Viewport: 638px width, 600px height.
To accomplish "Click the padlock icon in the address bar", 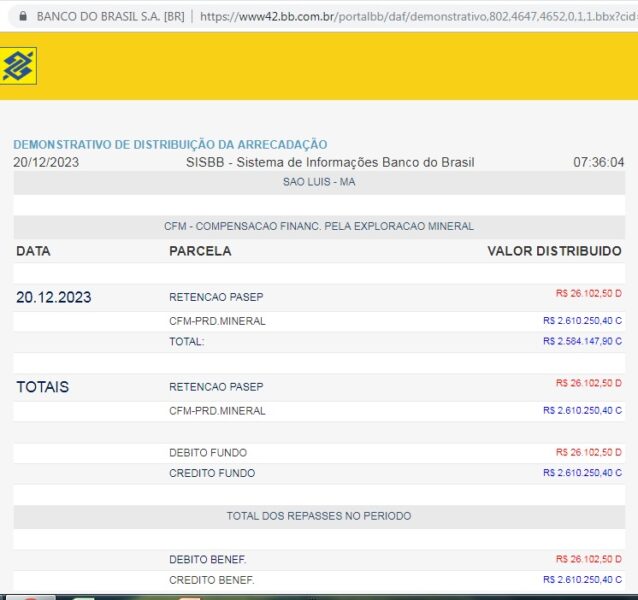I will point(23,16).
